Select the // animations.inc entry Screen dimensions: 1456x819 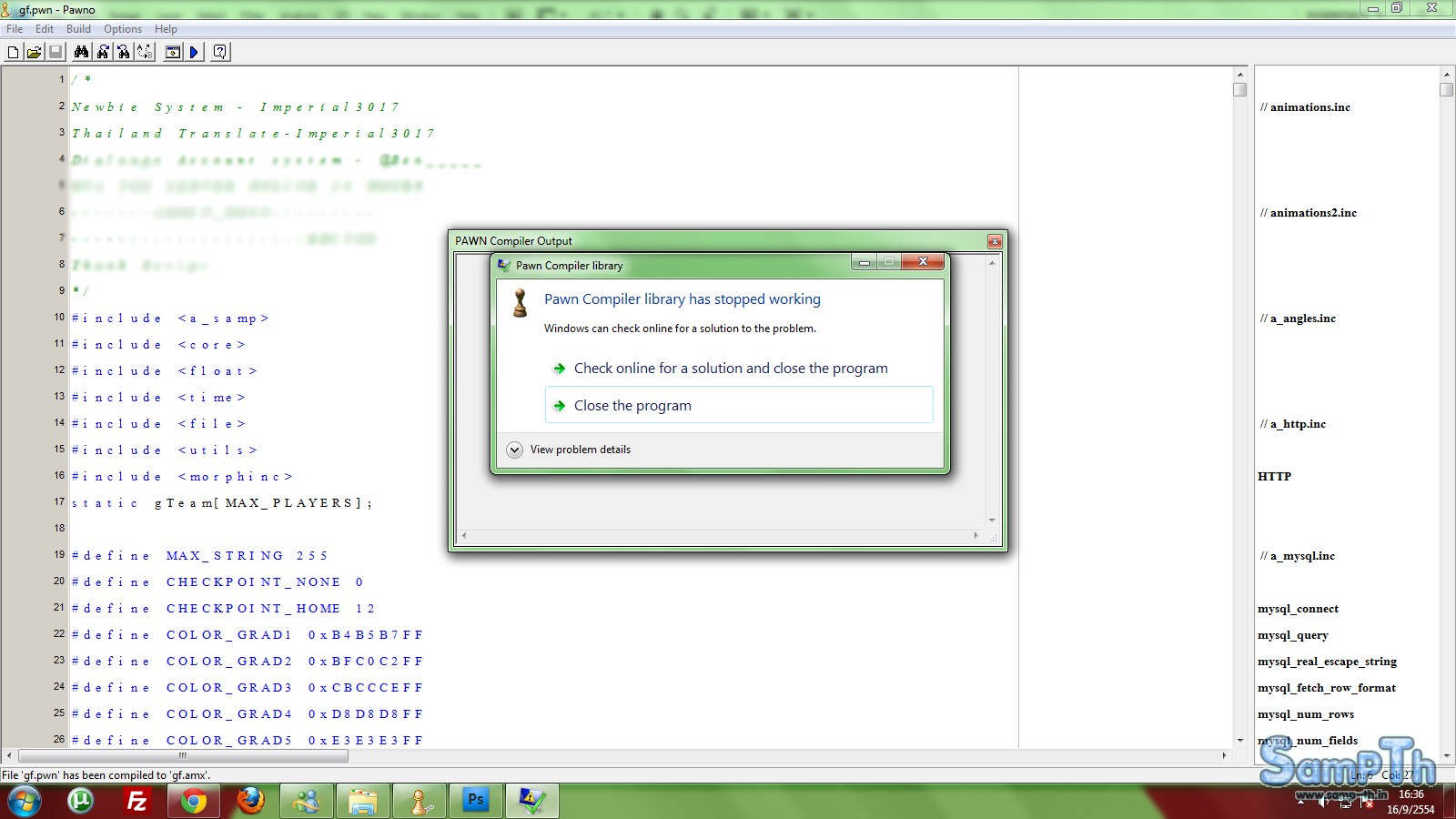1305,107
